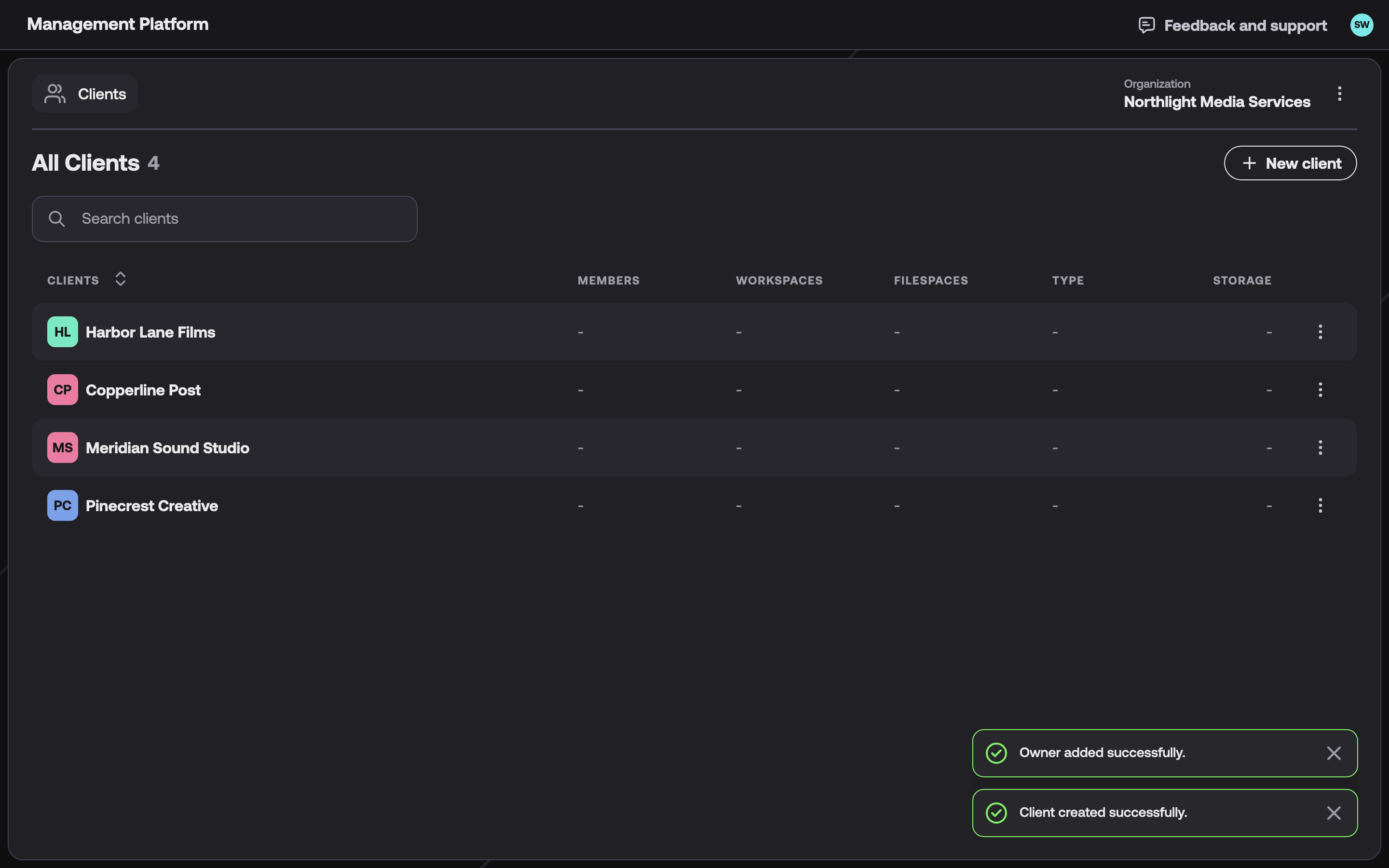Click the check icon on the Owner added toast

pyautogui.click(x=996, y=753)
